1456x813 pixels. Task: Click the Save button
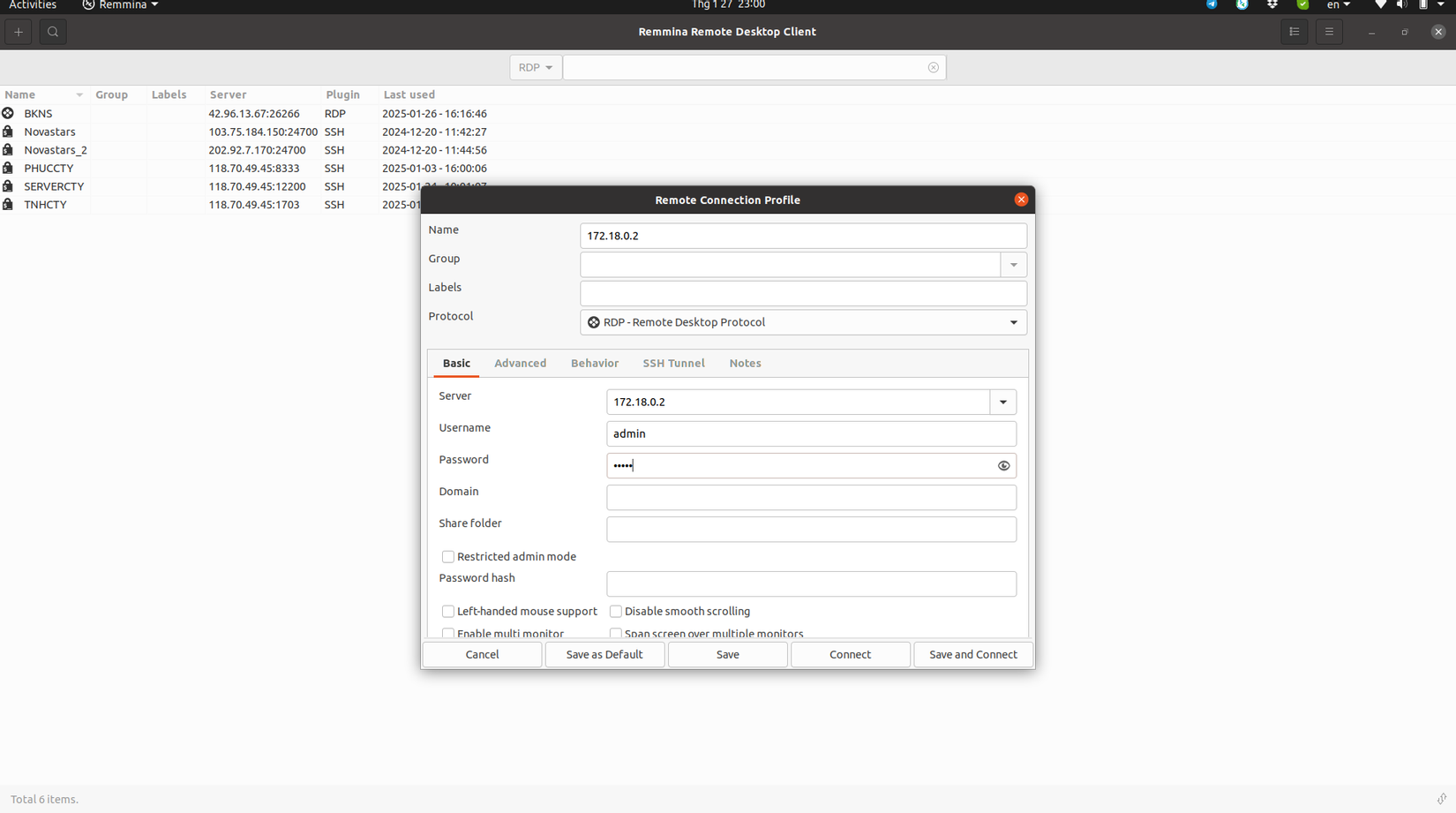pyautogui.click(x=727, y=655)
